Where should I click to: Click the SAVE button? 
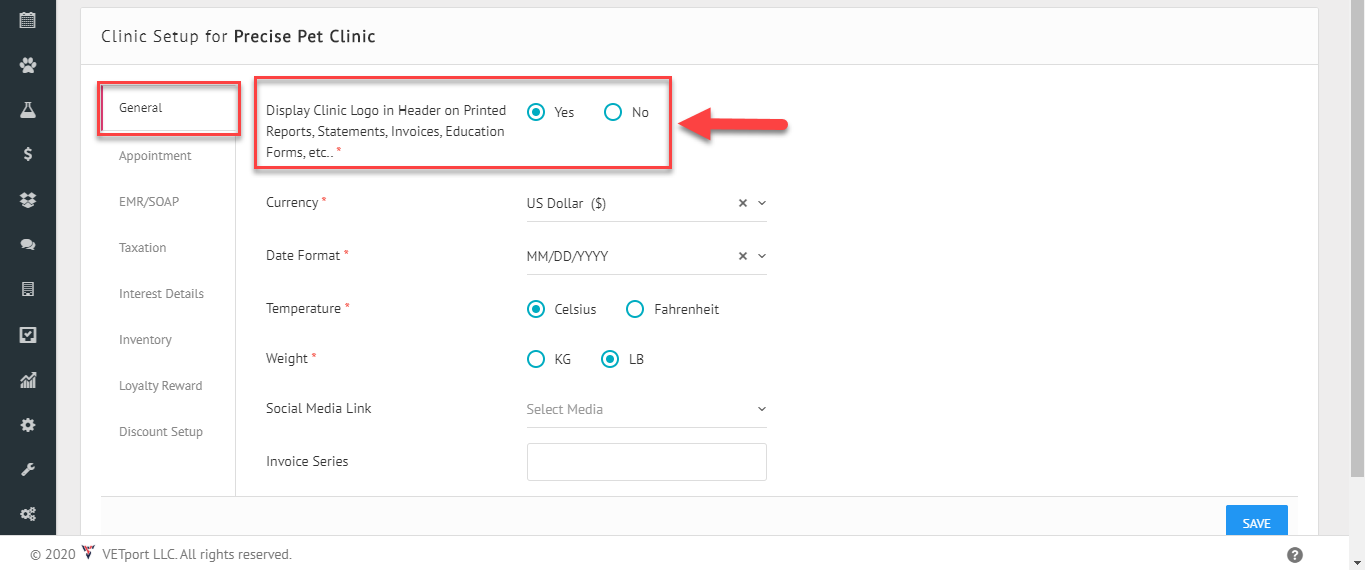tap(1257, 523)
